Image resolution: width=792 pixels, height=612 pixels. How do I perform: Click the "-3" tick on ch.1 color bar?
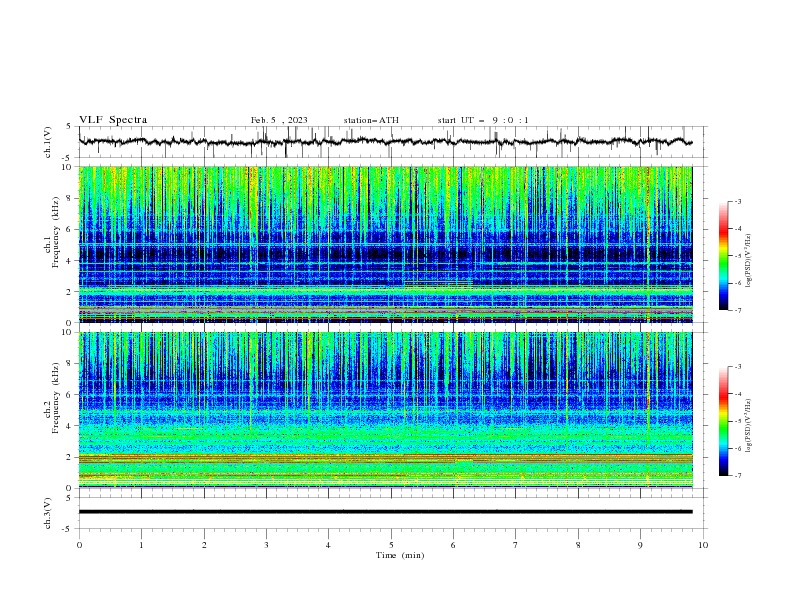737,201
